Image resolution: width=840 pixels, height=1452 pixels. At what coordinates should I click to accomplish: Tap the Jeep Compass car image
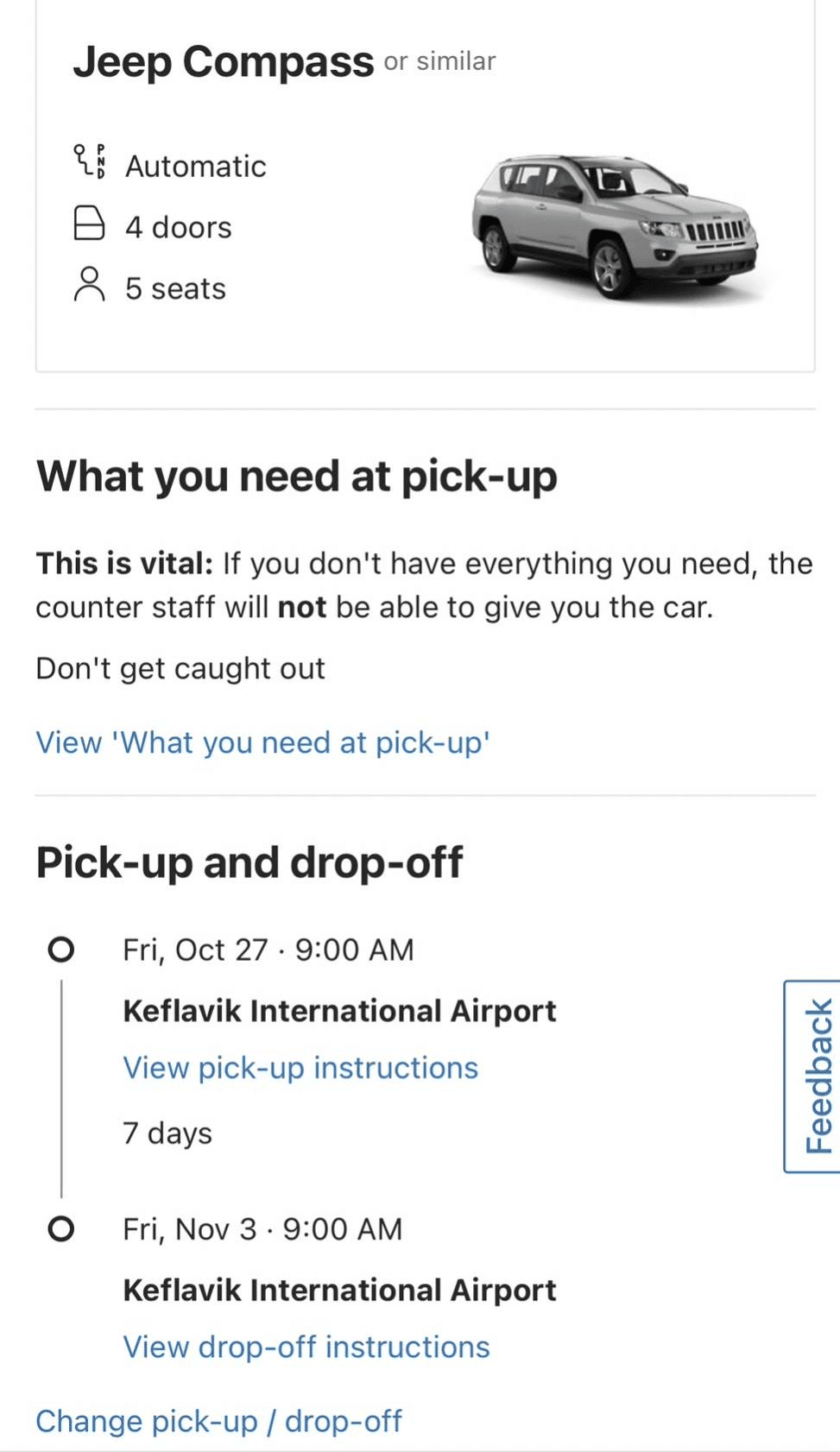[x=614, y=227]
